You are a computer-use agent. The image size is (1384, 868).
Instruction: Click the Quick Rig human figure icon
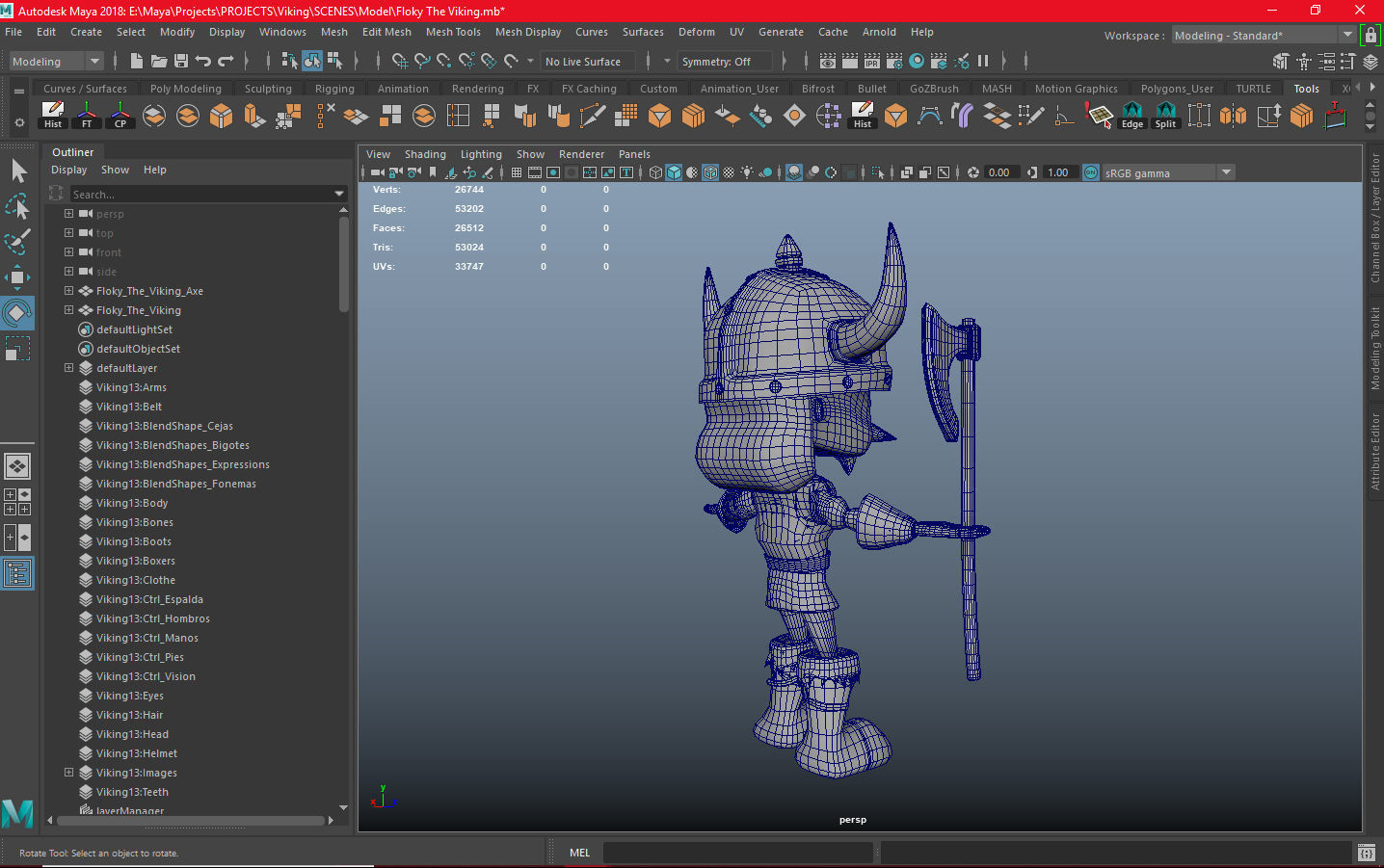(1304, 62)
